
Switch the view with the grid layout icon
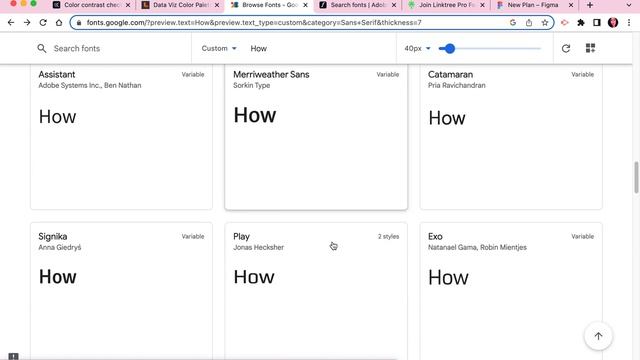click(x=590, y=48)
